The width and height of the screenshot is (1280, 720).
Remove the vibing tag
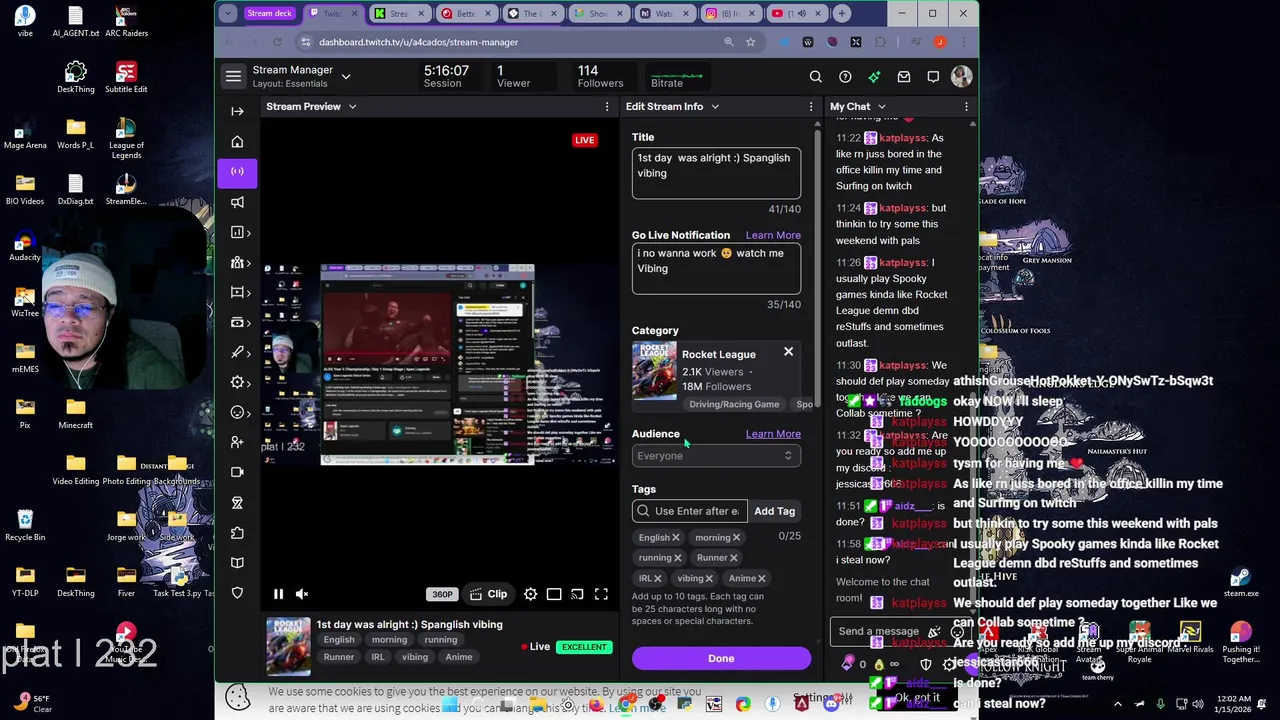point(709,578)
